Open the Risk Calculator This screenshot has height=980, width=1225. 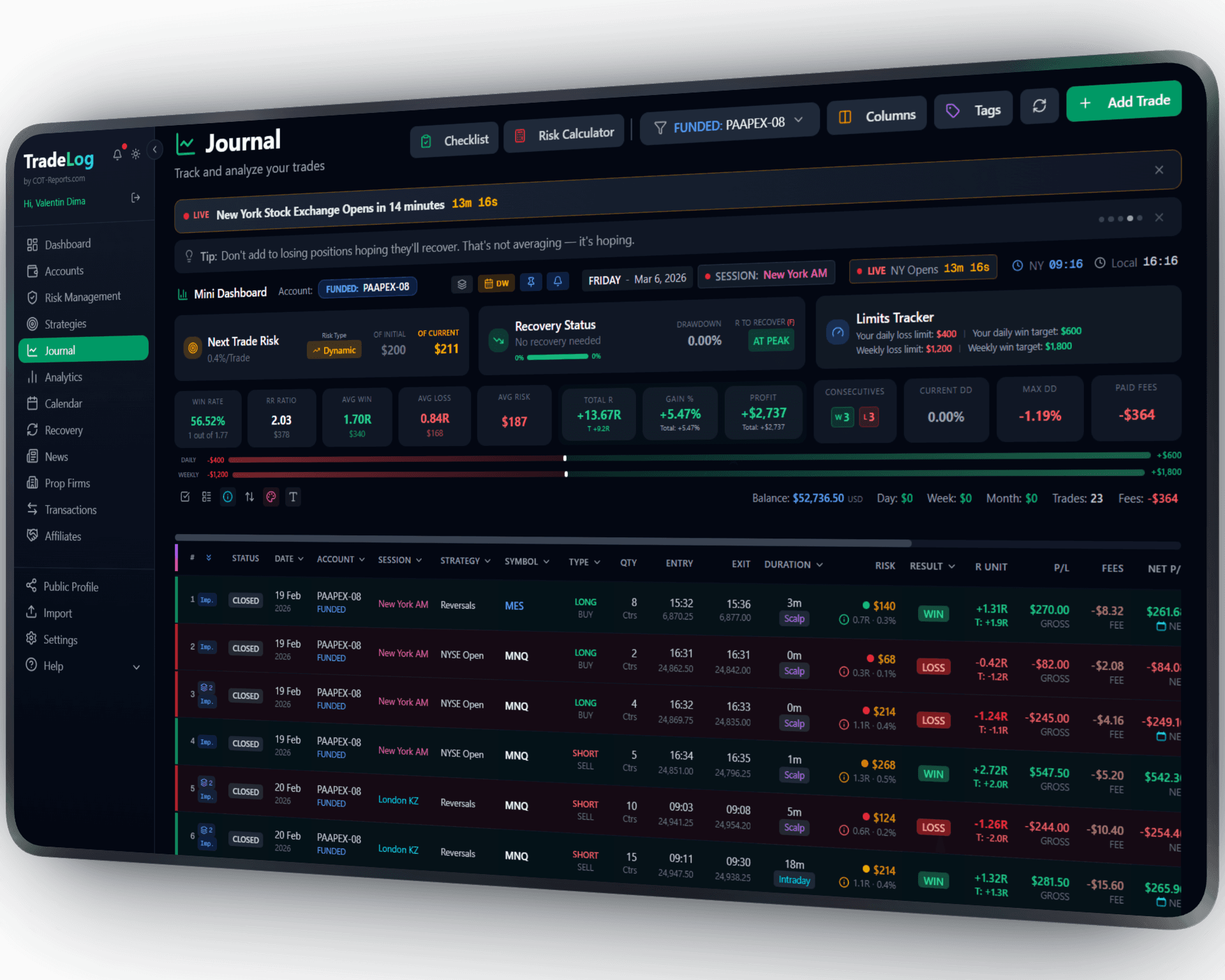[x=563, y=132]
